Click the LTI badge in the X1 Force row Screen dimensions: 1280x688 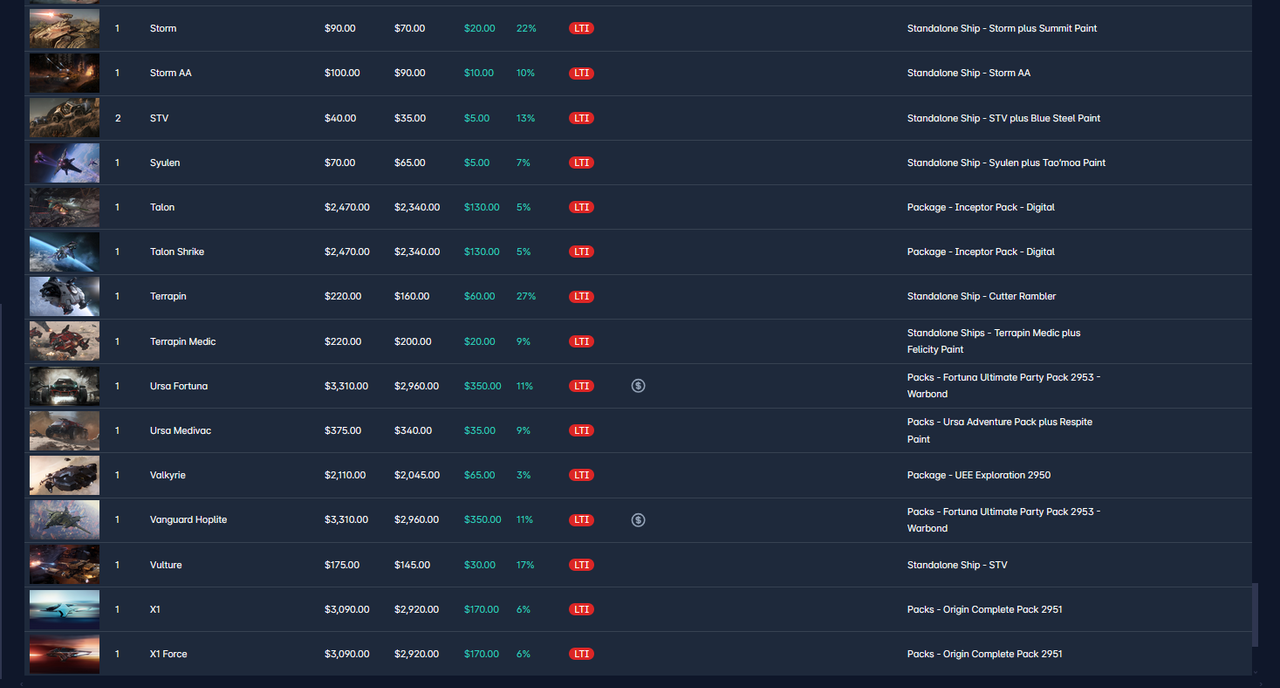tap(581, 654)
